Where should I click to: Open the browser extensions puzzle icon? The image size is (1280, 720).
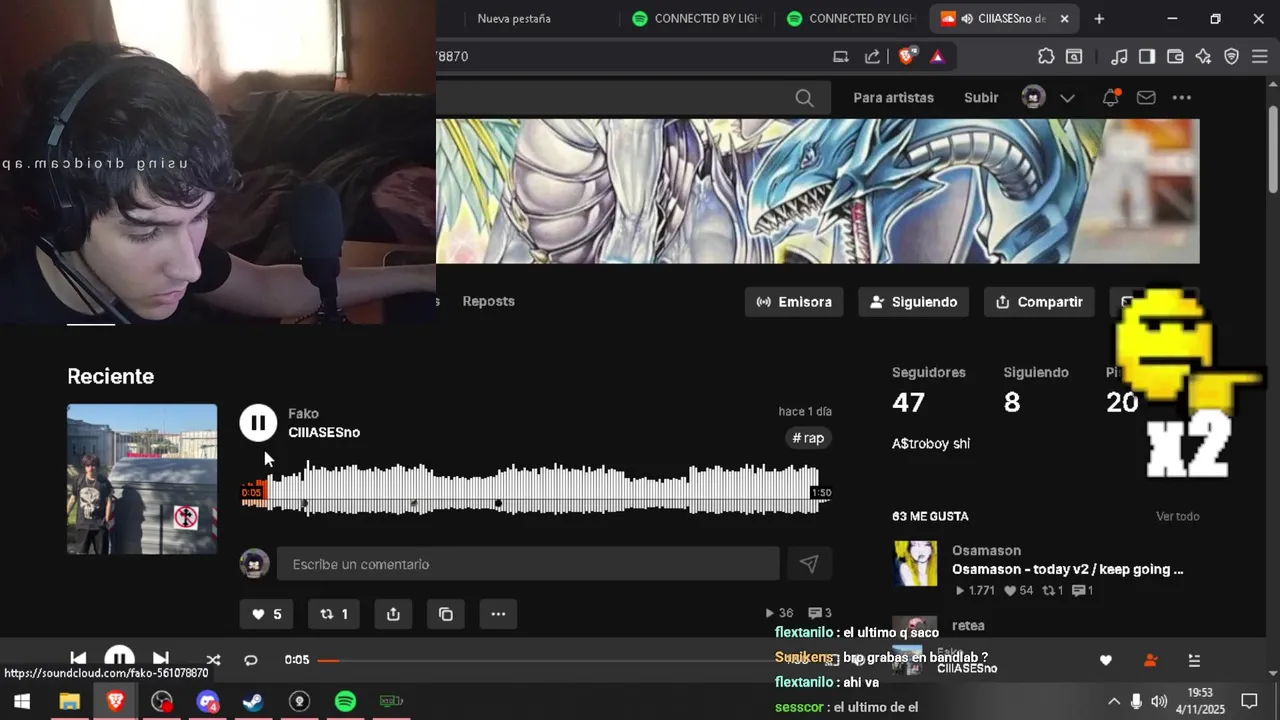pos(1045,56)
